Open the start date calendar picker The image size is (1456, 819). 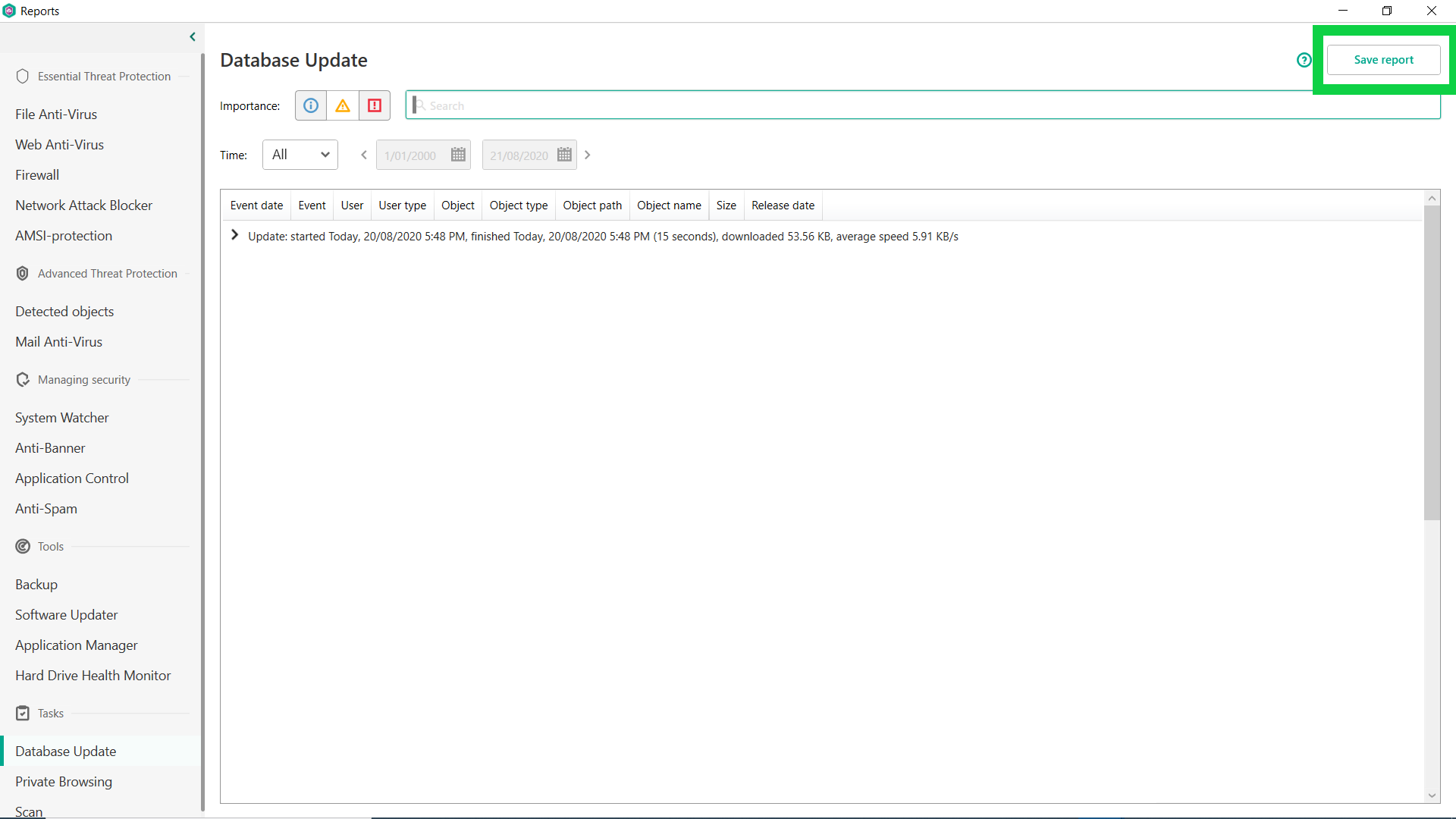458,155
